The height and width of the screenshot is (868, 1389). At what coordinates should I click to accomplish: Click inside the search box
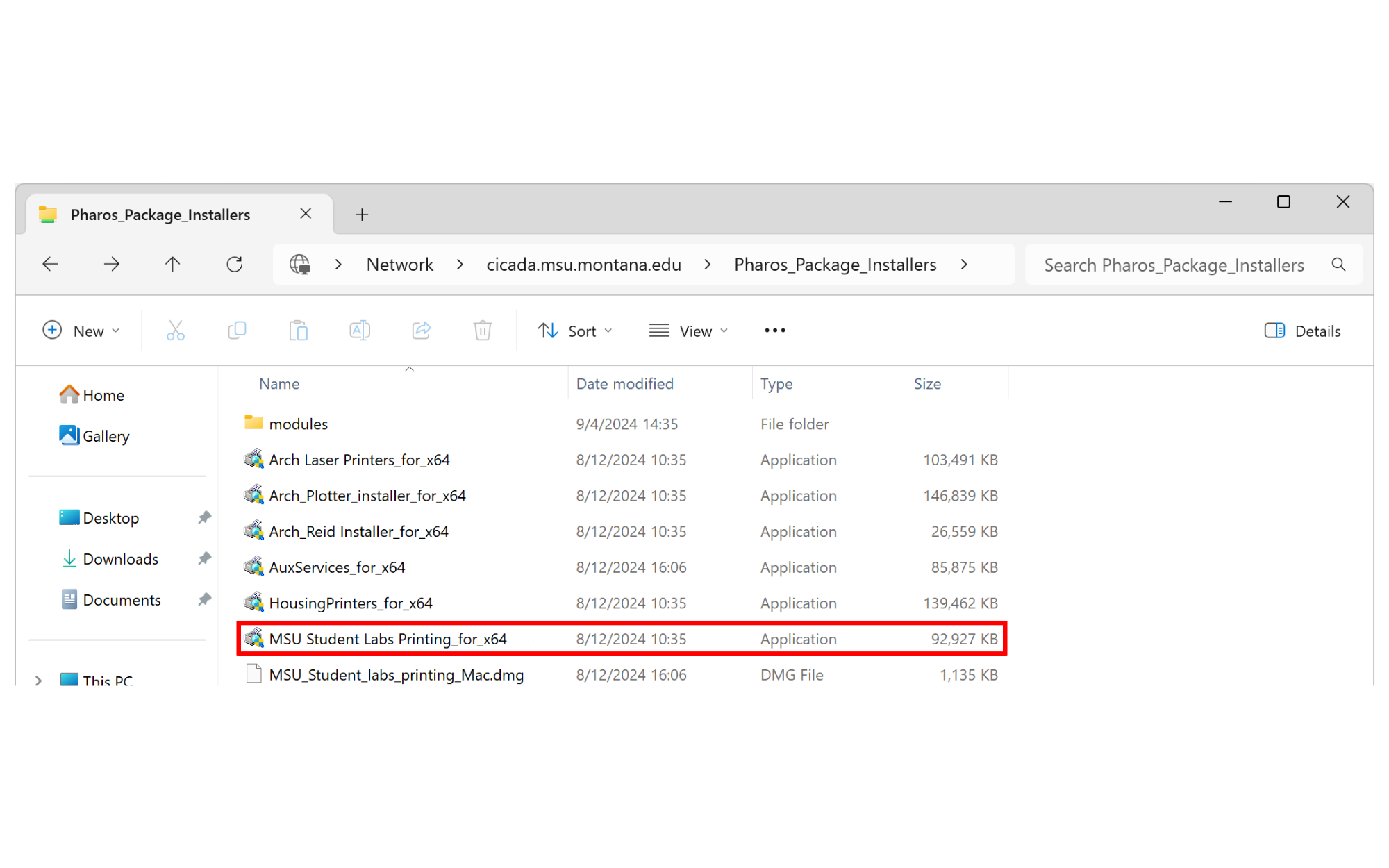point(1172,264)
